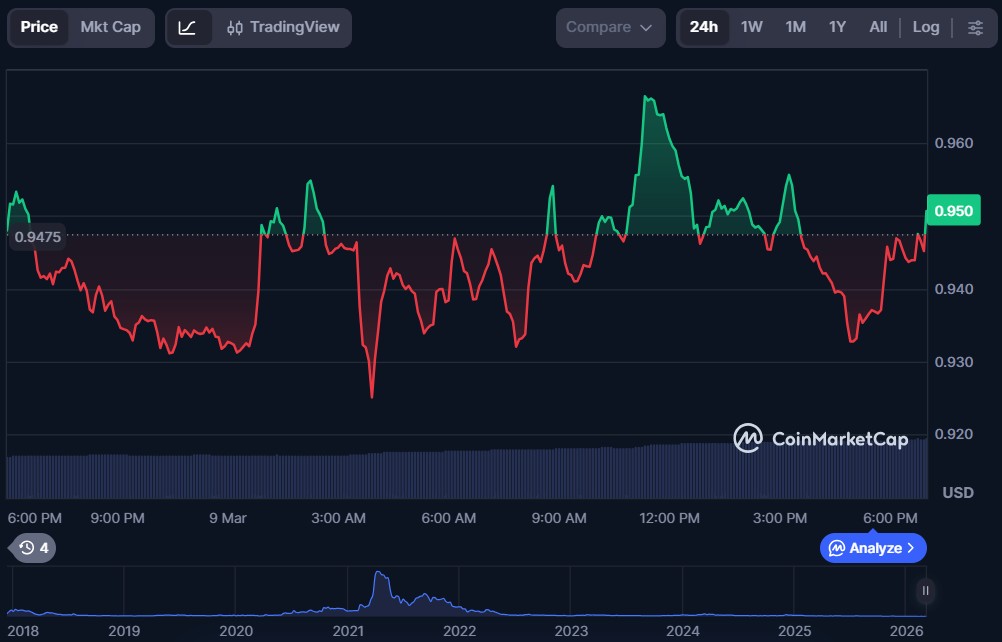Click the 12:00 PM peak on the price chart
Image resolution: width=1002 pixels, height=642 pixels.
(x=647, y=97)
